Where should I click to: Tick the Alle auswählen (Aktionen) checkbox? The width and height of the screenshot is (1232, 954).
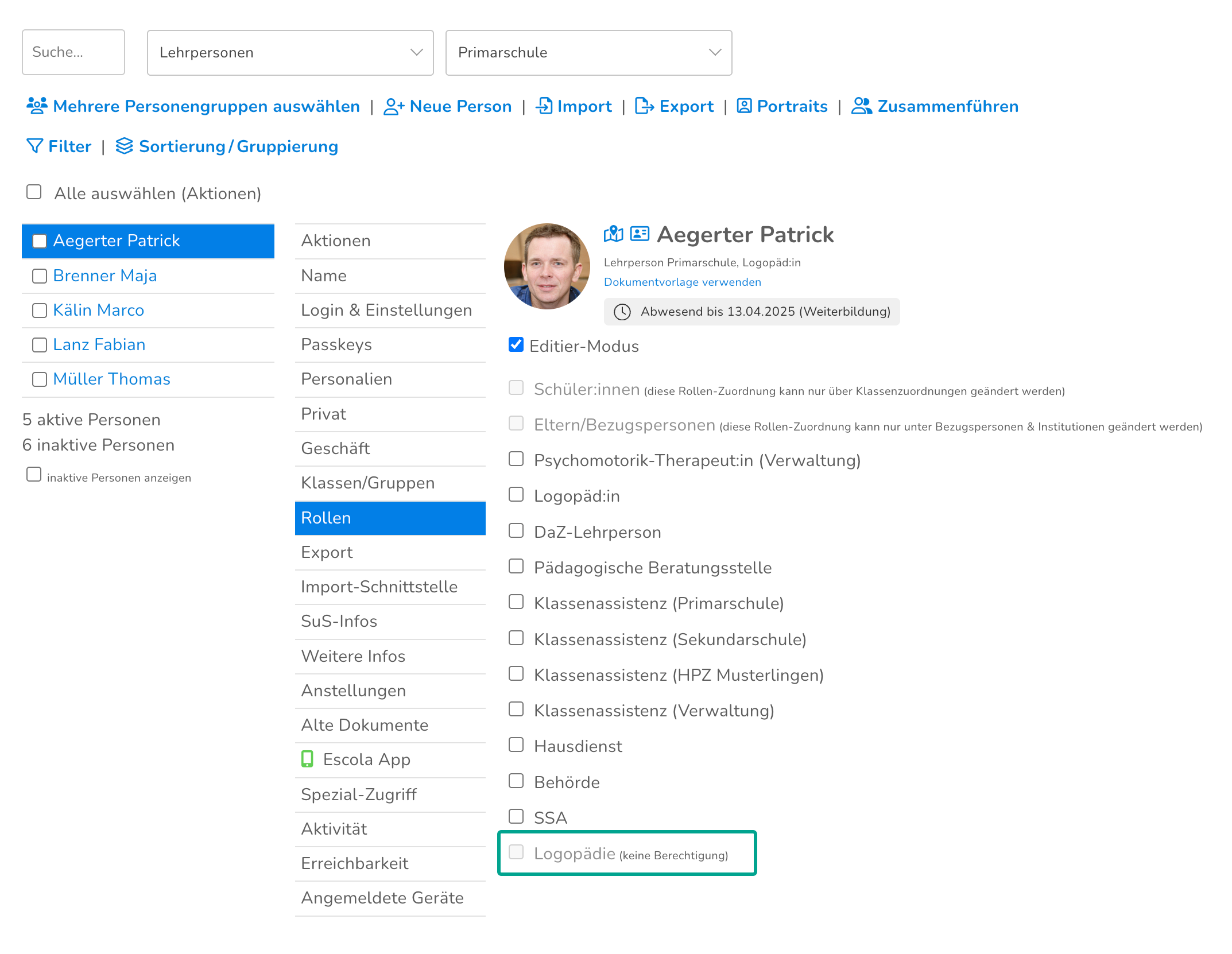click(34, 192)
